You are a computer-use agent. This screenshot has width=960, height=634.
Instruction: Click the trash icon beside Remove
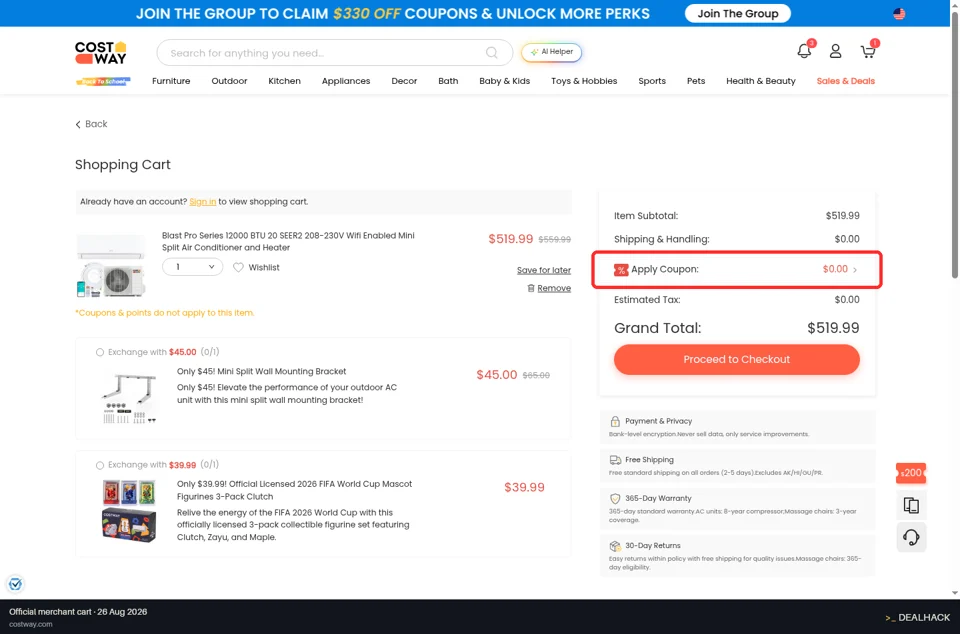click(531, 288)
